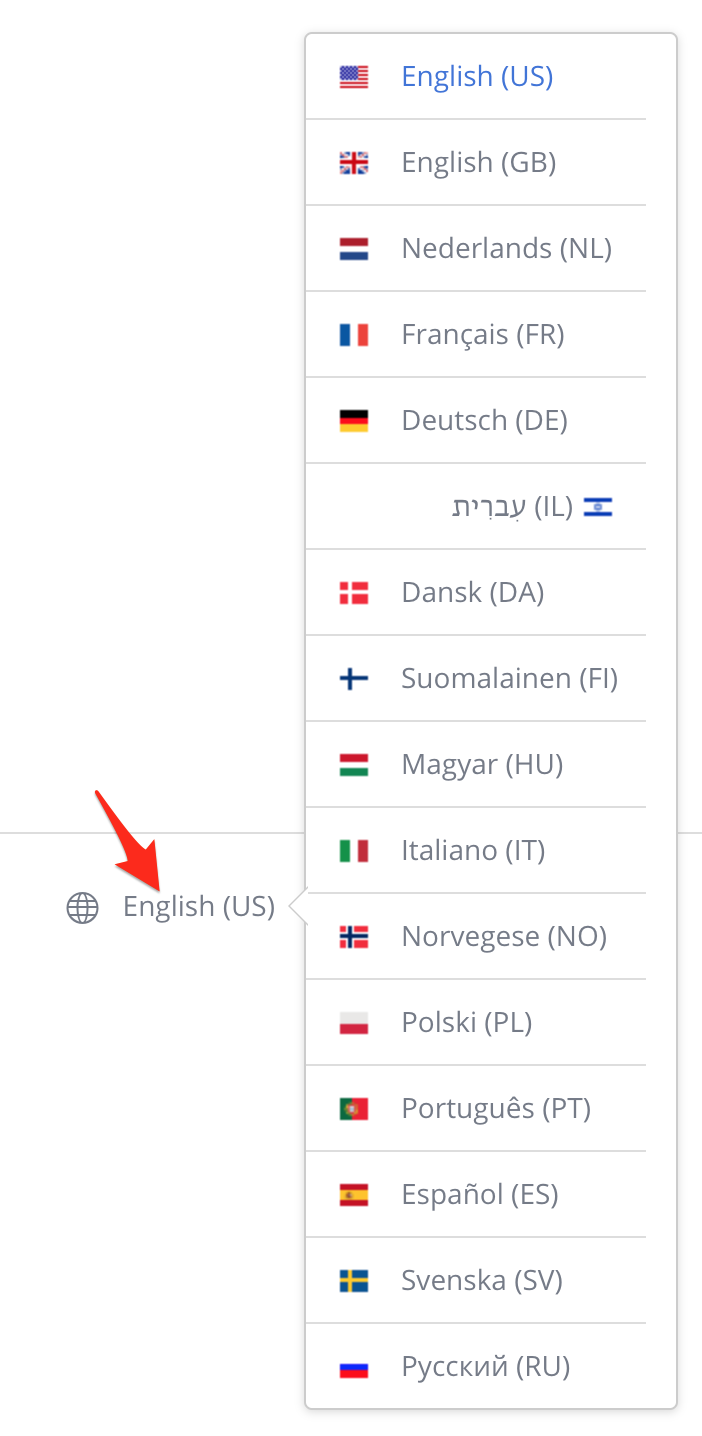
Task: Select Deutsch (DE) option
Action: tap(476, 420)
